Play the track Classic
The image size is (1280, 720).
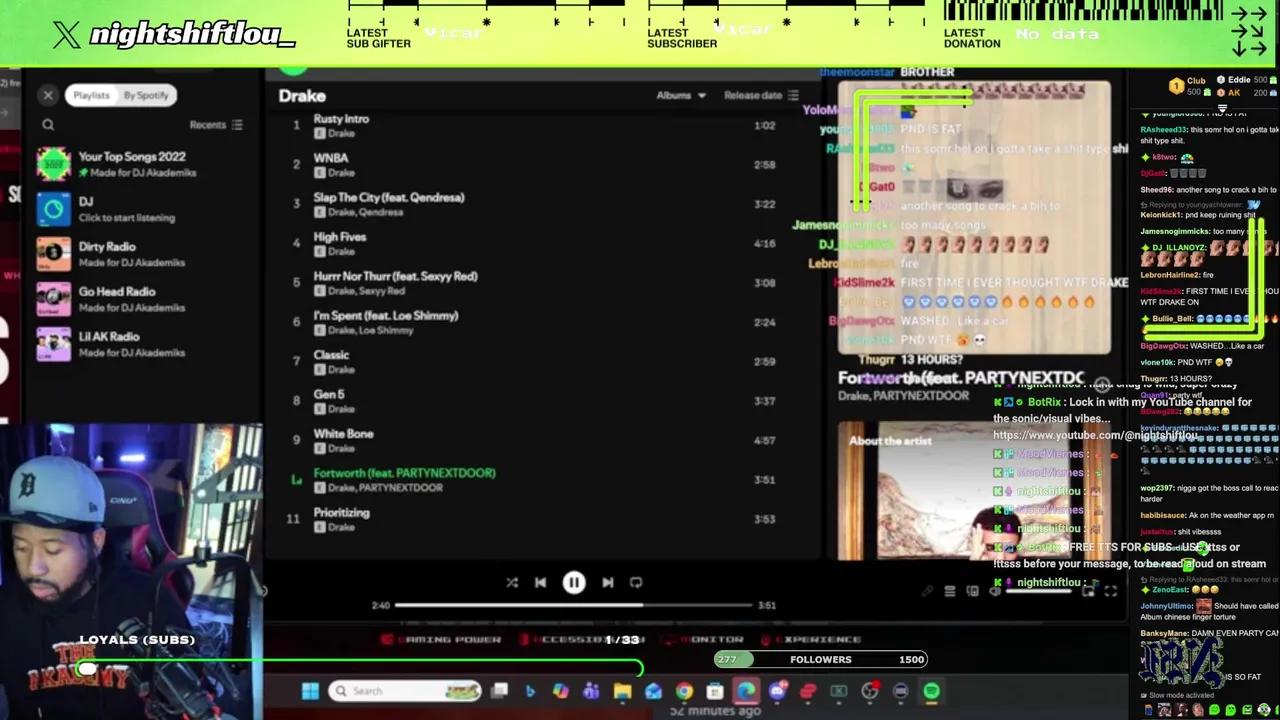[x=535, y=362]
